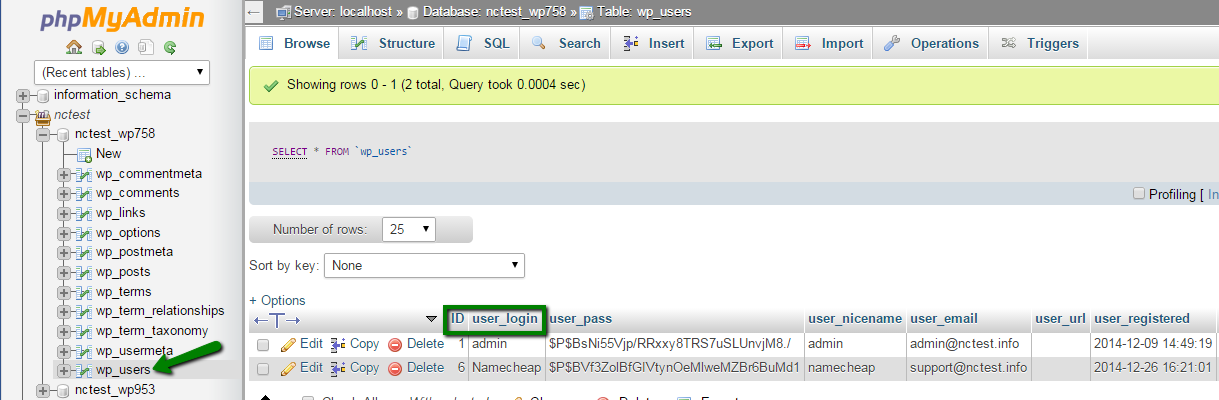1219x400 pixels.
Task: Click the Copy icon for Namecheap row
Action: [x=338, y=368]
